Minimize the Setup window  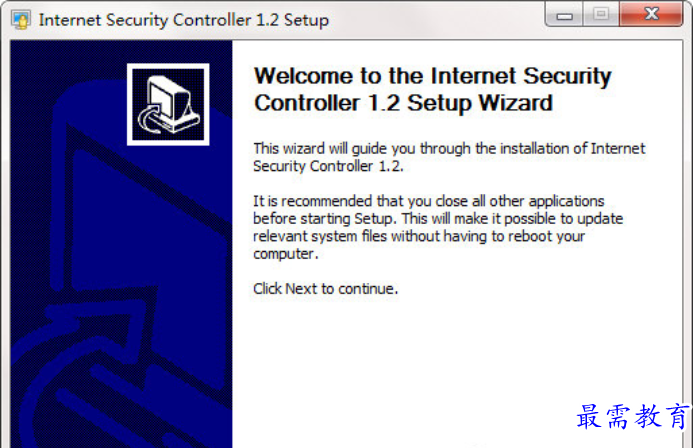pyautogui.click(x=564, y=16)
